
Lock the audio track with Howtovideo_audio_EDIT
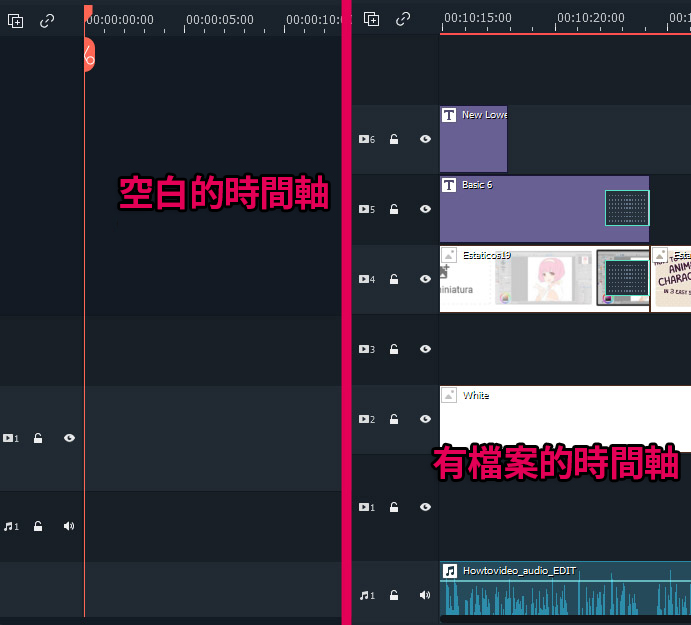coord(394,596)
